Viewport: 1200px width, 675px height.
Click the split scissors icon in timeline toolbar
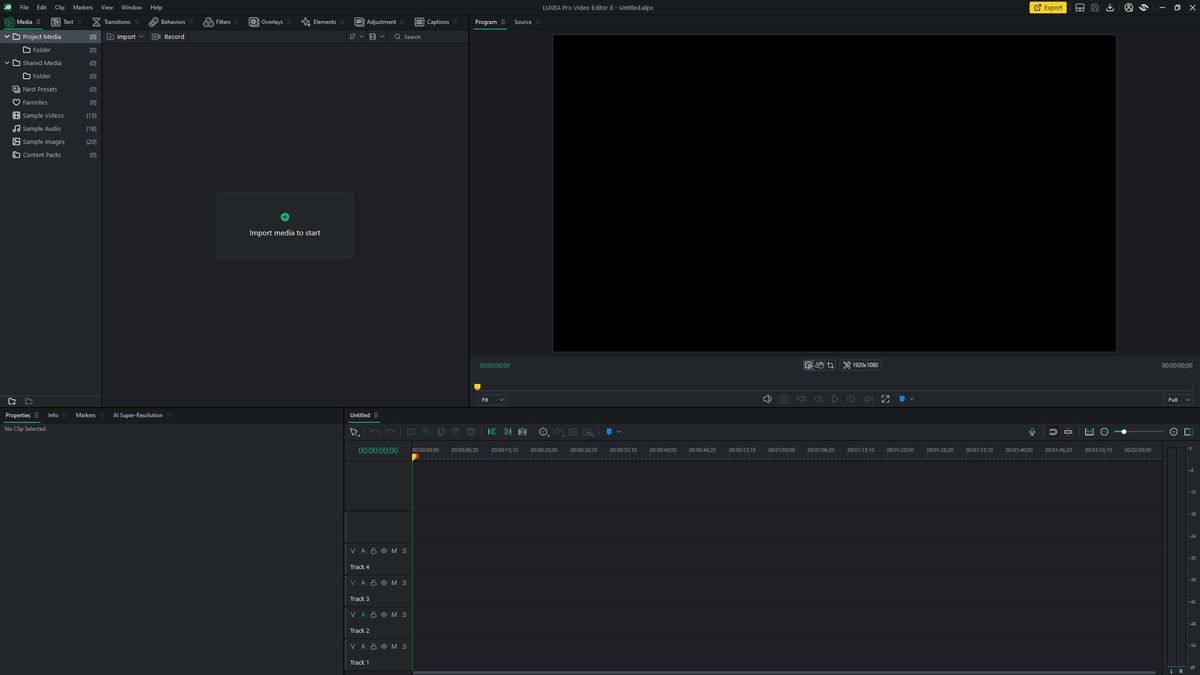[x=425, y=431]
